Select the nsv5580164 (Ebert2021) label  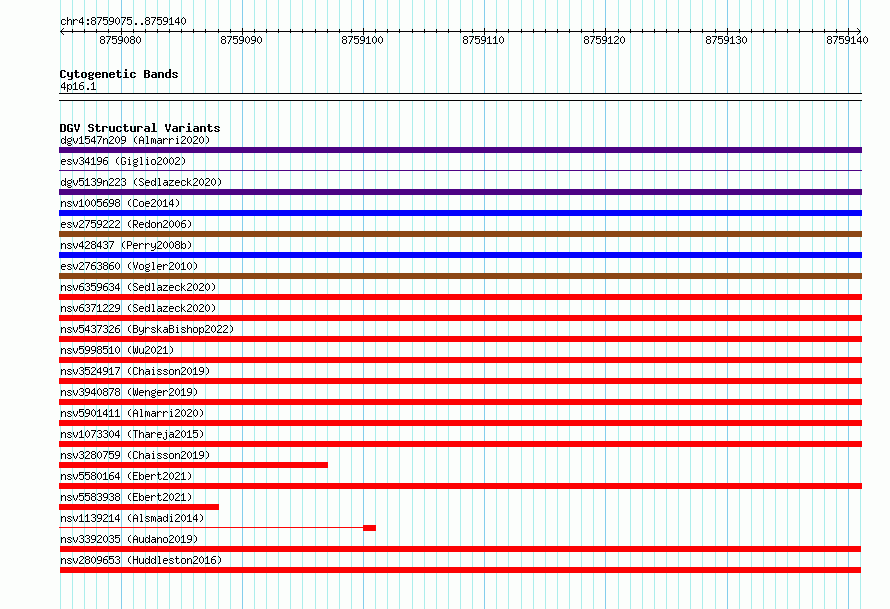tap(126, 476)
